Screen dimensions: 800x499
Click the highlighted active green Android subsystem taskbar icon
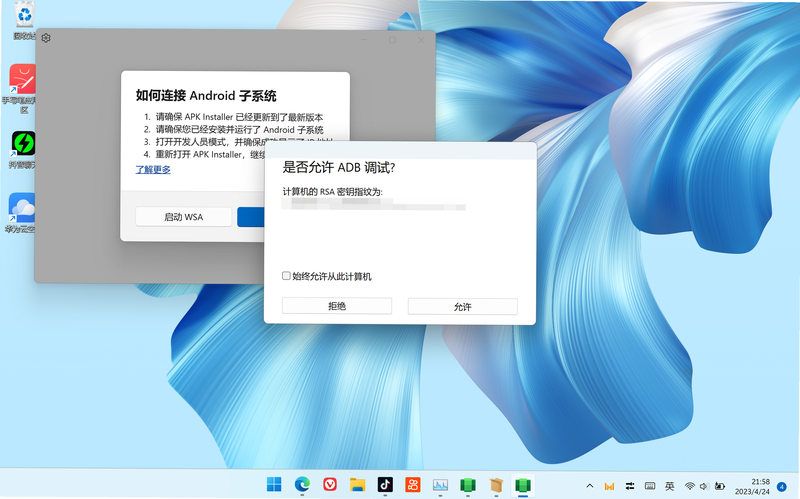(523, 484)
